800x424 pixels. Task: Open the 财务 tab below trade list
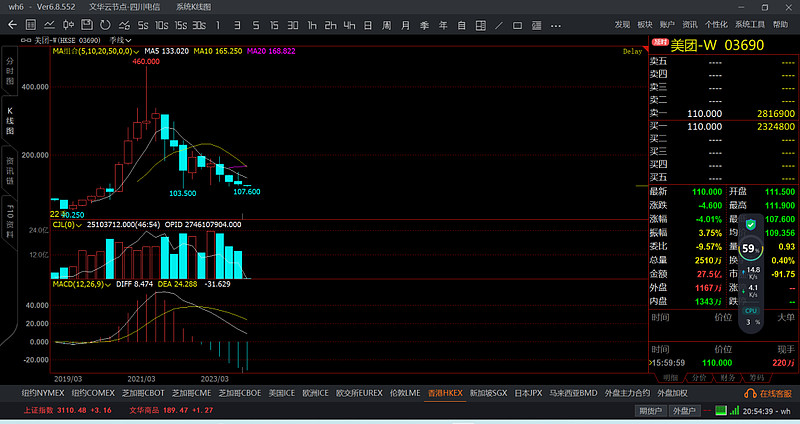(x=728, y=378)
